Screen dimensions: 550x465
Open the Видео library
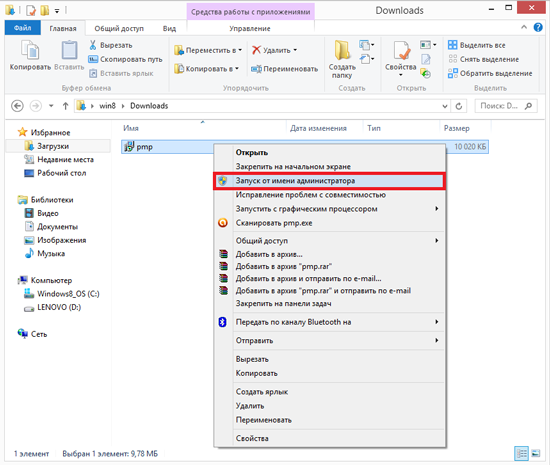coord(41,213)
